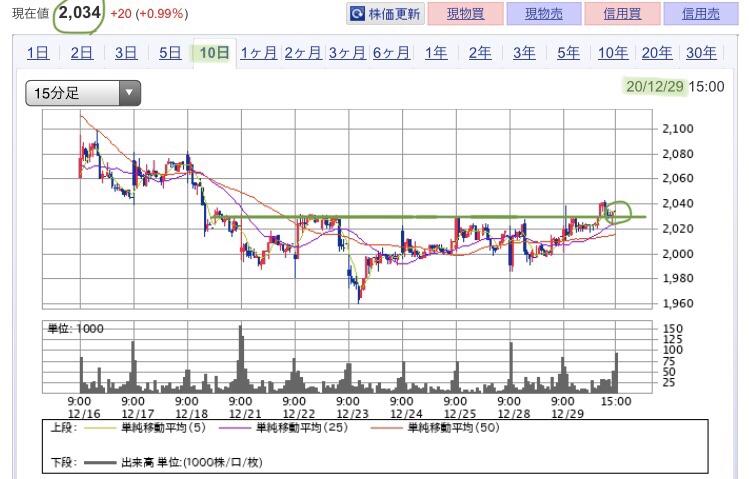Viewport: 749px width, 479px height.
Task: Open the 信用買 order button
Action: click(622, 14)
